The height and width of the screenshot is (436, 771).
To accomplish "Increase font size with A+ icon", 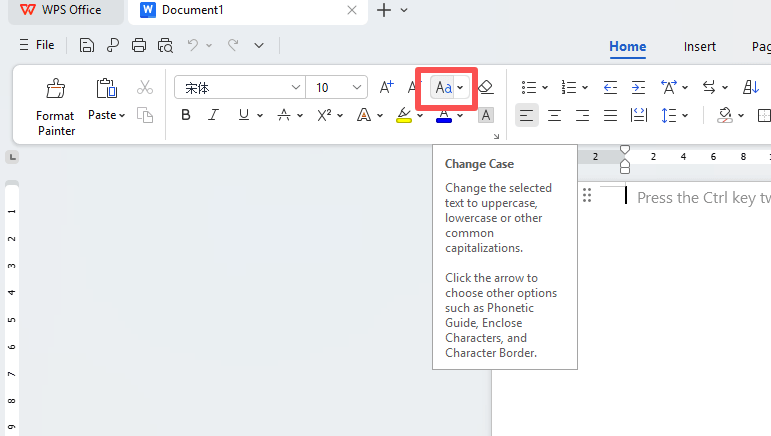I will click(386, 87).
